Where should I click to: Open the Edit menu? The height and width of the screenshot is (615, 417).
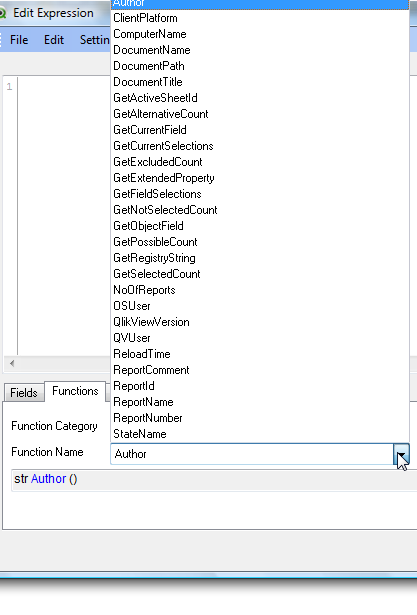54,40
